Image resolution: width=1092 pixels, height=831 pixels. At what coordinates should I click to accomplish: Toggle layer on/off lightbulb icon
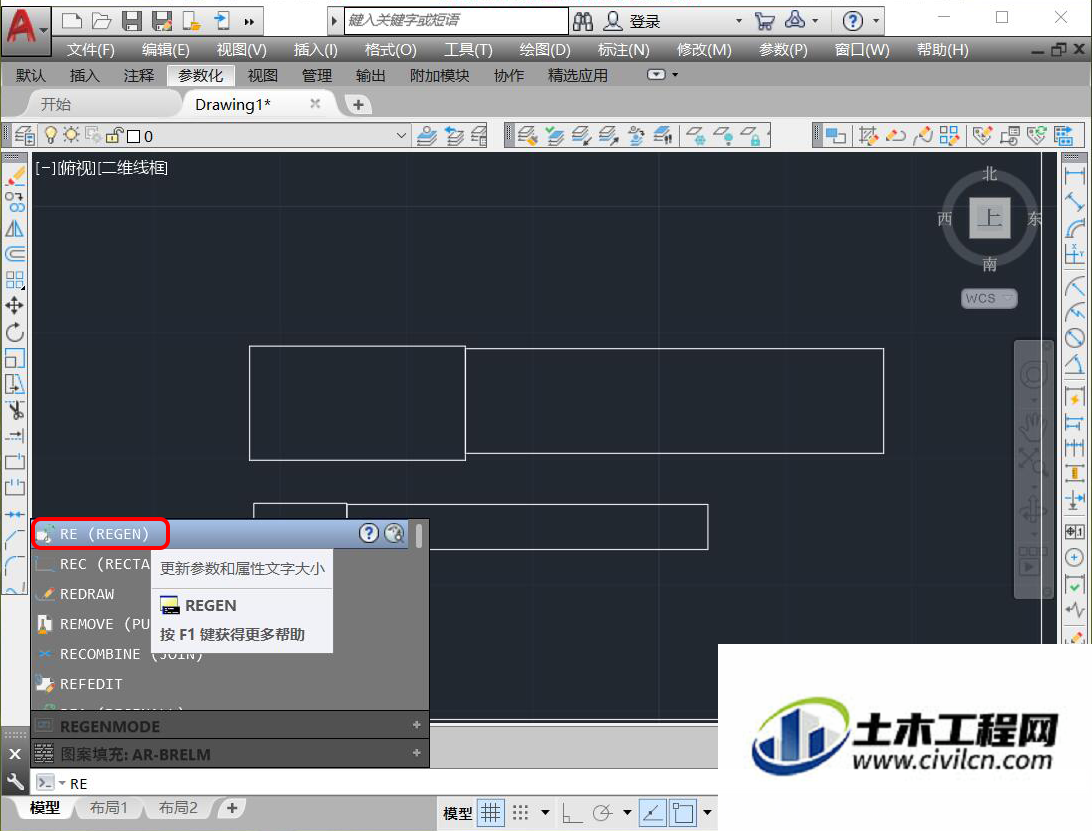(x=51, y=134)
